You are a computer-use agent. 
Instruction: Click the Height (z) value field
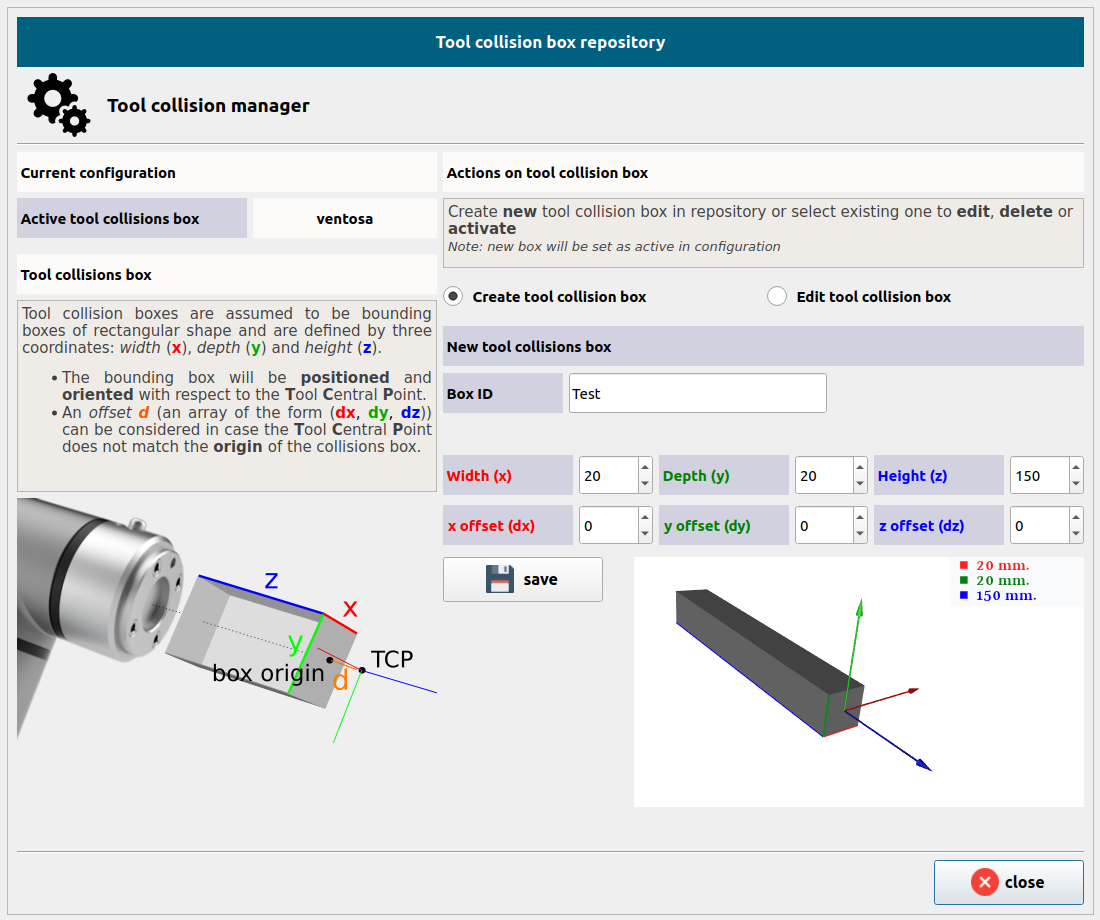click(x=1040, y=476)
